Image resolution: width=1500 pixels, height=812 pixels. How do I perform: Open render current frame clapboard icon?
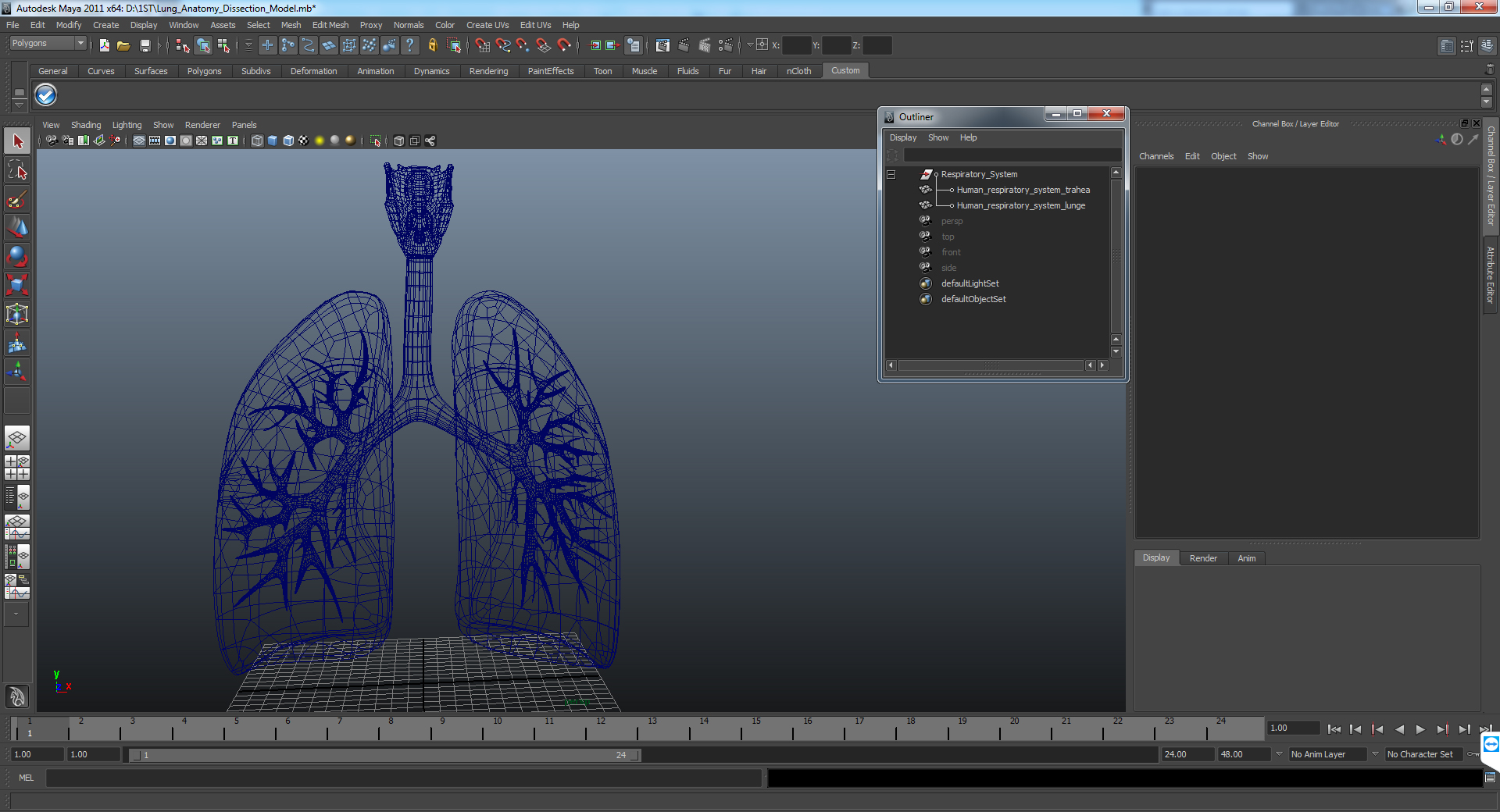pos(684,45)
